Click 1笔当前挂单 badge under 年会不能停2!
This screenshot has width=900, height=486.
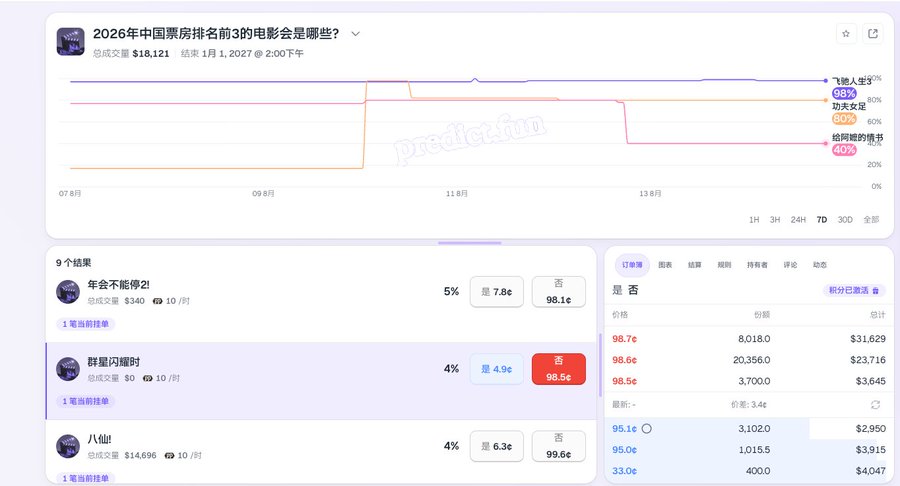pos(86,324)
